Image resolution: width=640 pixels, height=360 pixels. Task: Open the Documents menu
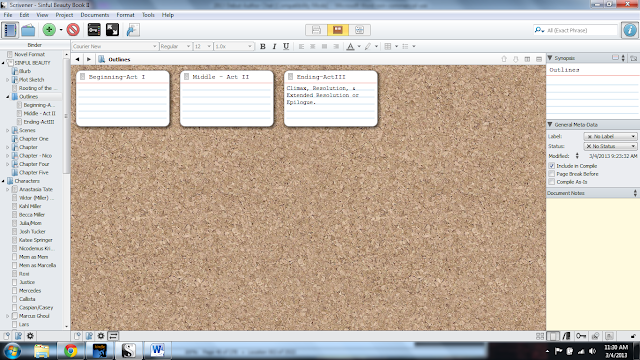point(95,15)
